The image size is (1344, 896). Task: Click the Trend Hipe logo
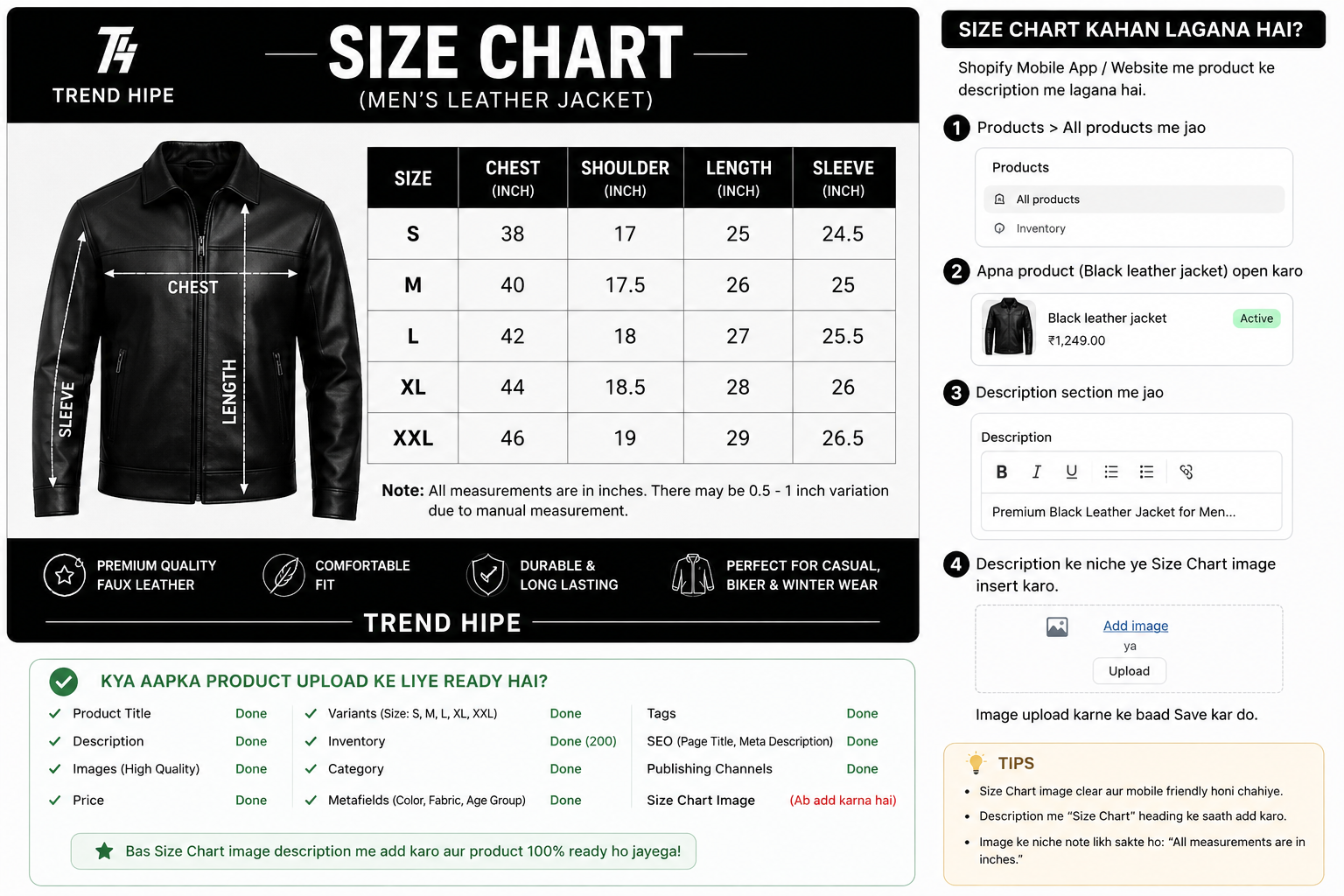115,65
